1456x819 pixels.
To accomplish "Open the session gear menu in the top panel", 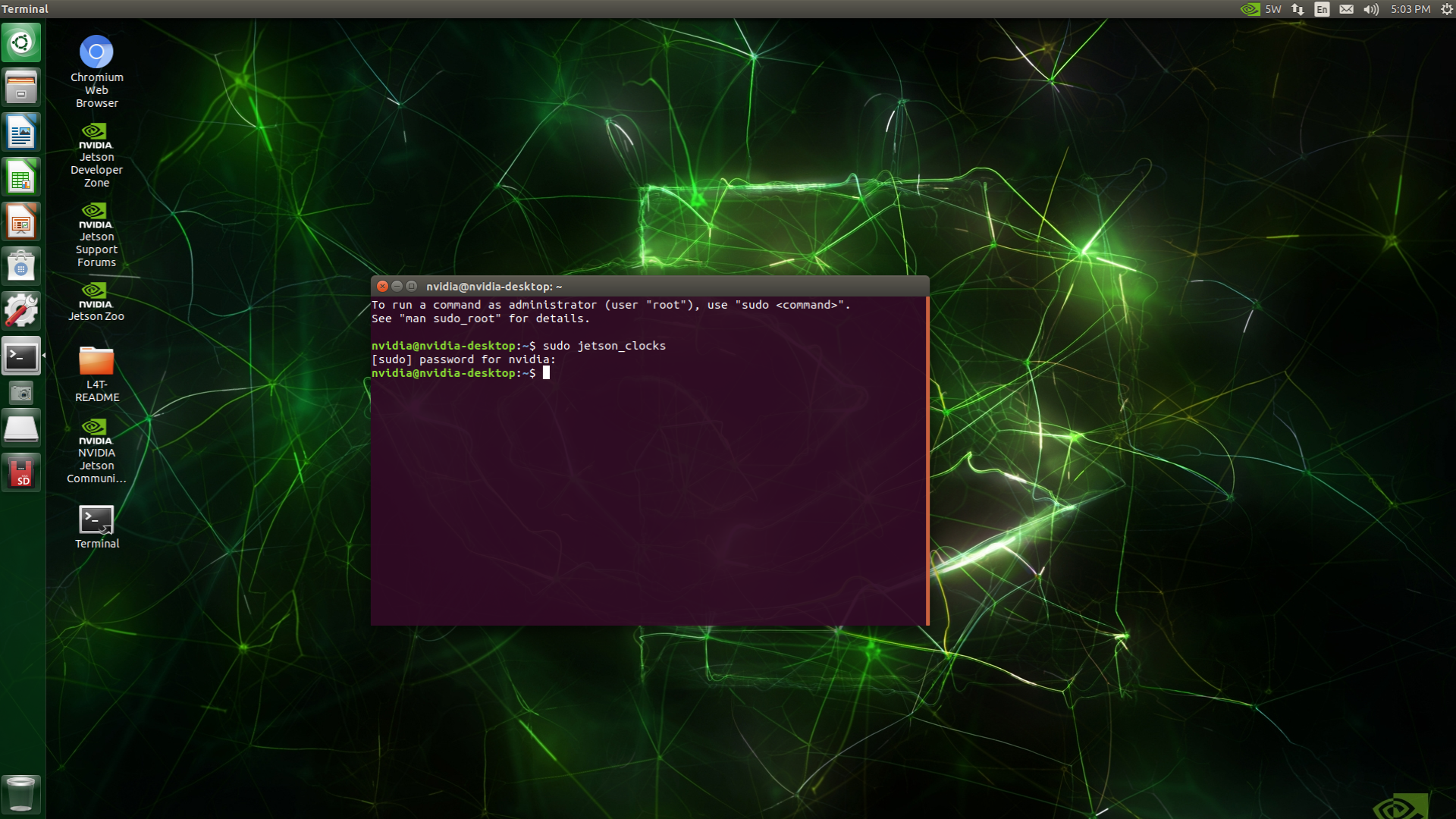I will [1446, 9].
